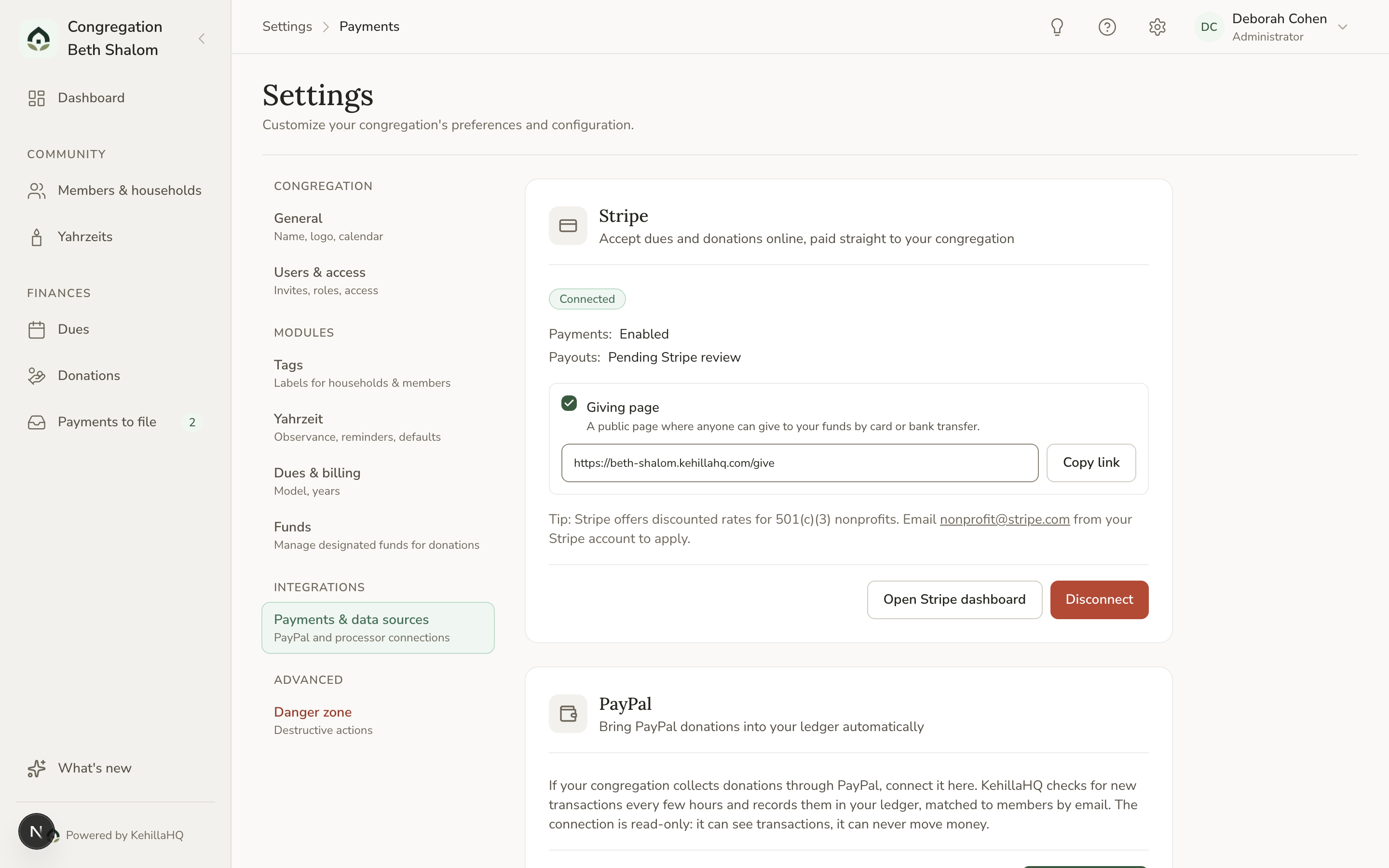Screen dimensions: 1389x868
Task: Click the Payments to file badge 2
Action: point(192,422)
